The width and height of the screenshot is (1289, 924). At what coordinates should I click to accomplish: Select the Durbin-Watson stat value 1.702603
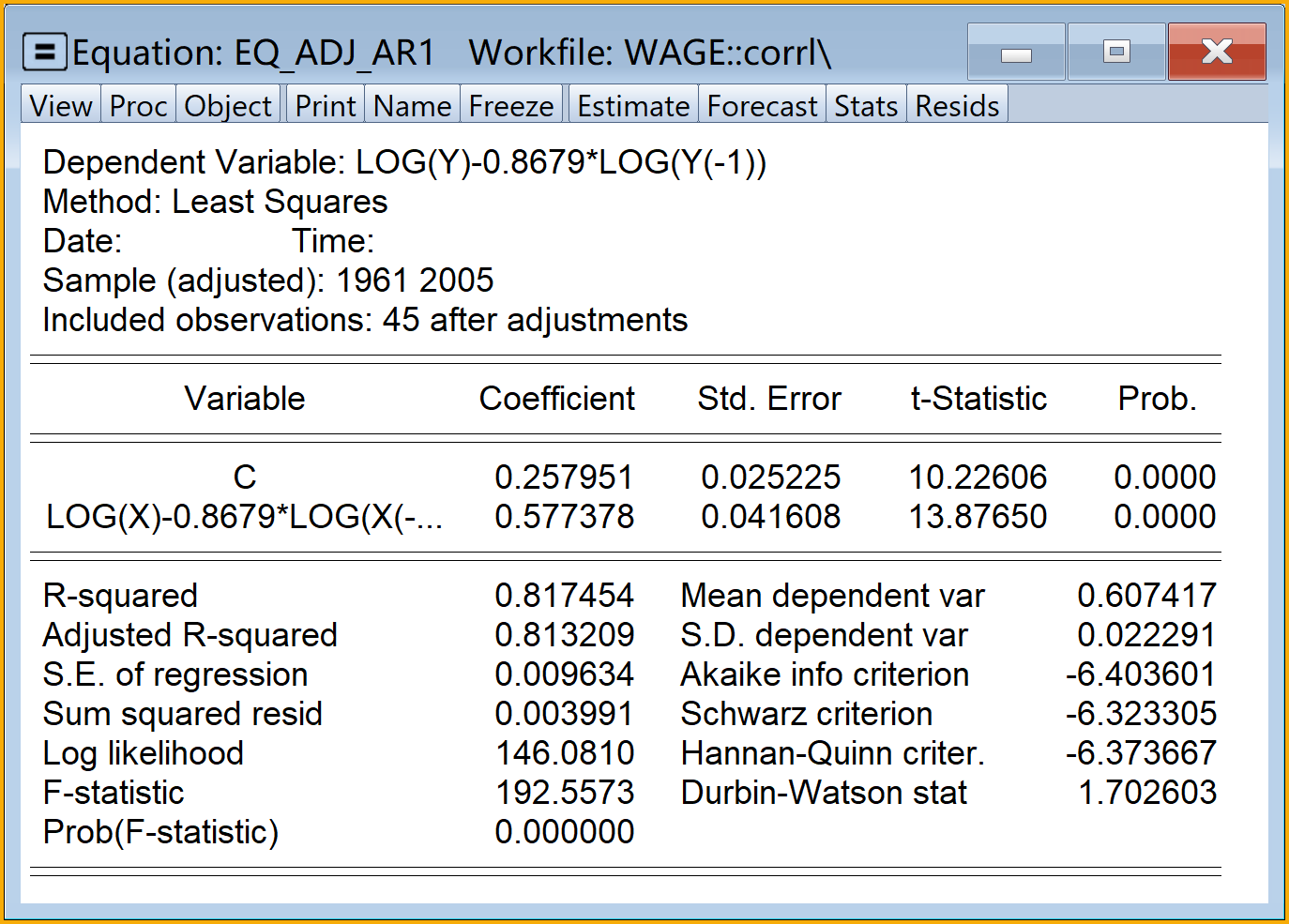(1146, 793)
